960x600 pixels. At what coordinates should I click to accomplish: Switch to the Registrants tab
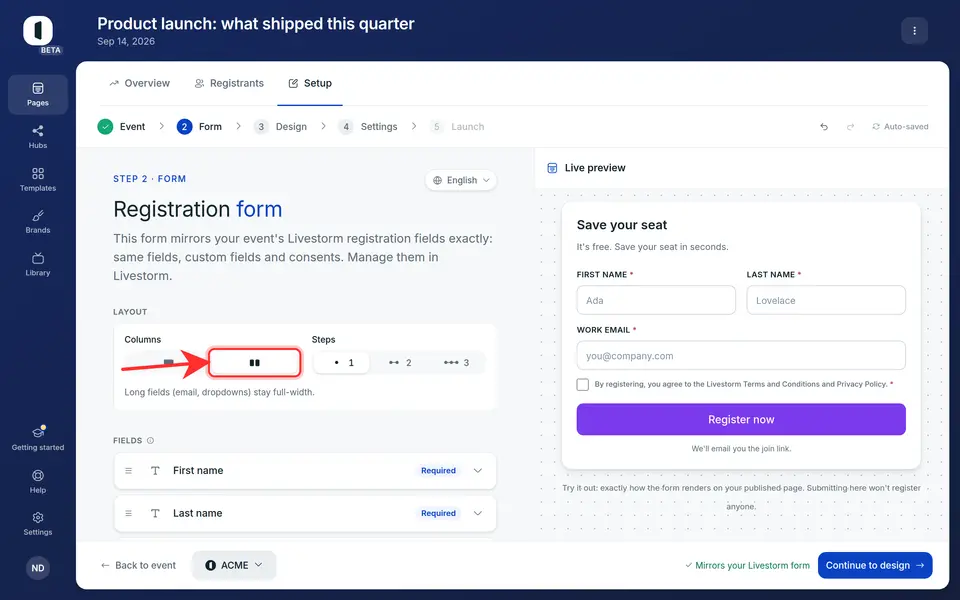(229, 83)
